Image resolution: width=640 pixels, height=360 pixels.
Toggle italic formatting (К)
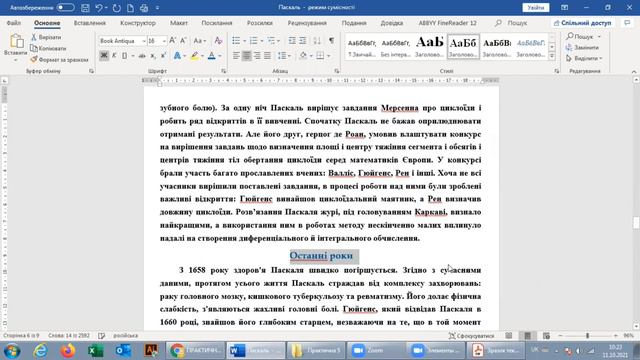114,56
